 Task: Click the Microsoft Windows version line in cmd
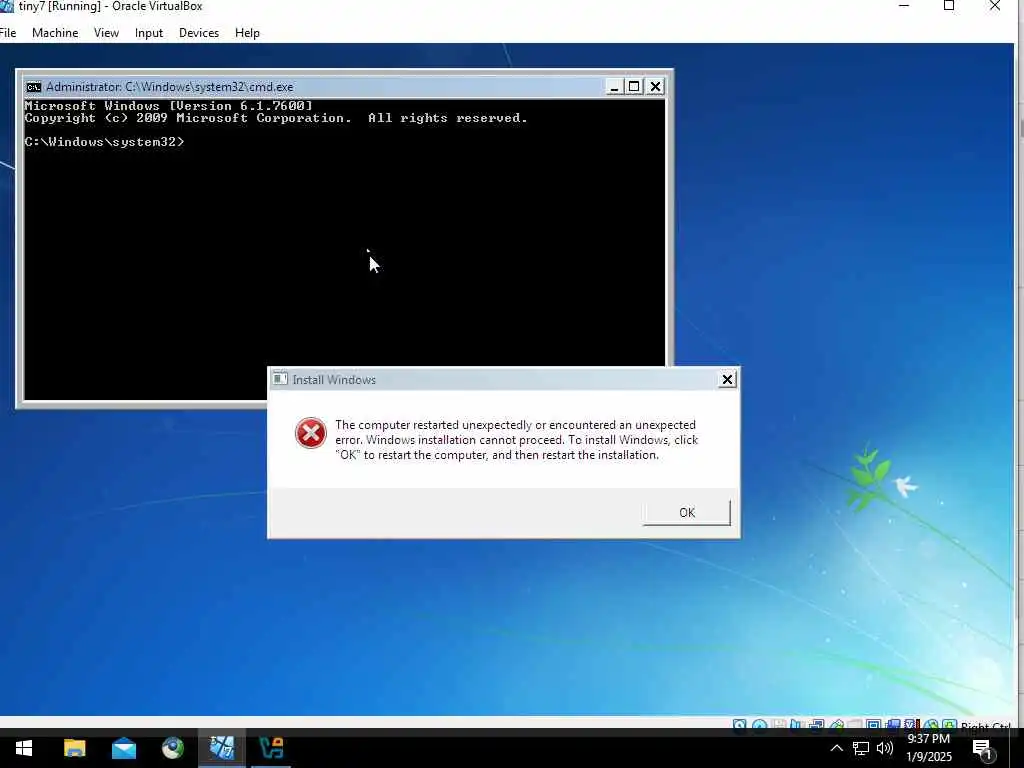pyautogui.click(x=168, y=106)
